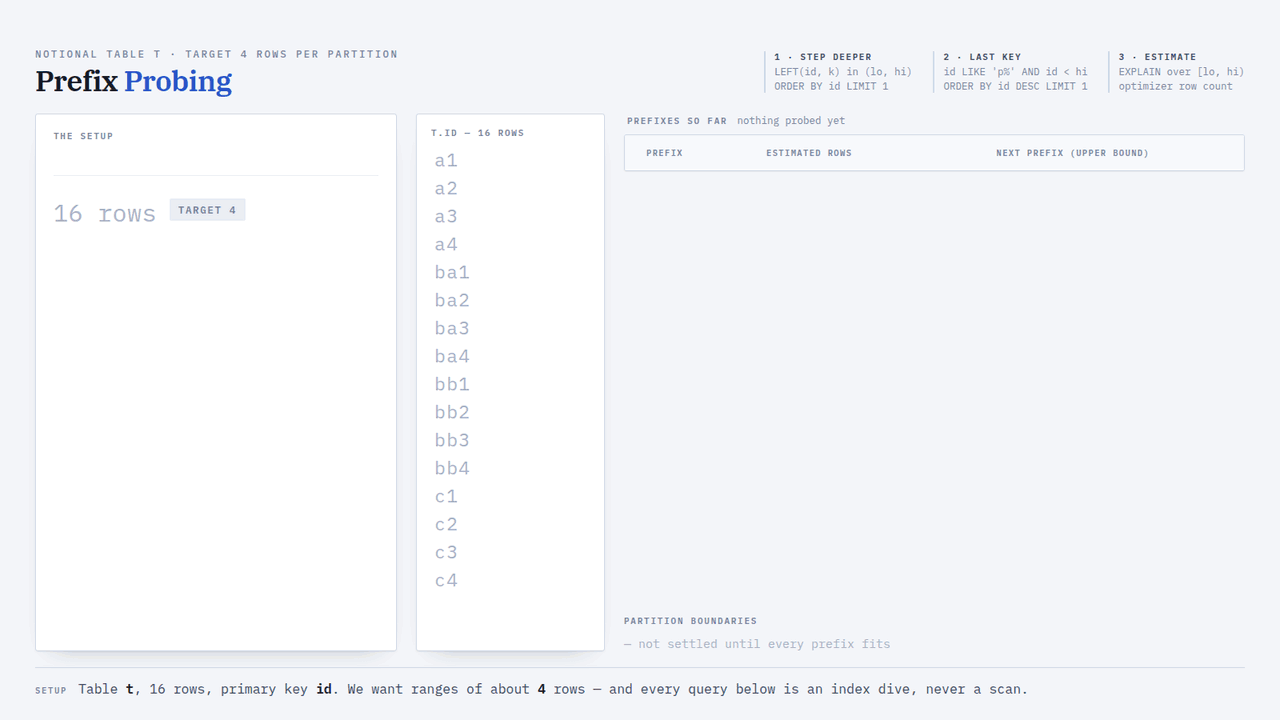Click the "PREFIXES SO FAR" label
Screen dimensions: 1280x720
click(x=677, y=121)
